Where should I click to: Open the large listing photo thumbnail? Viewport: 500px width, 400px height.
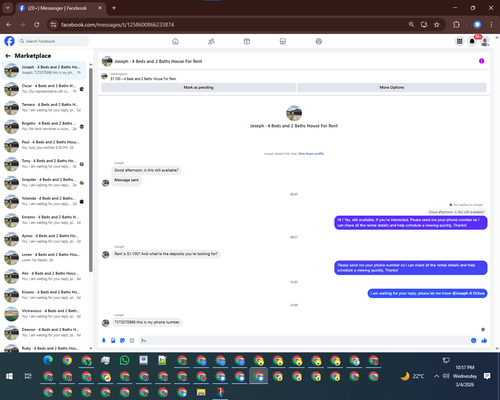pos(294,113)
